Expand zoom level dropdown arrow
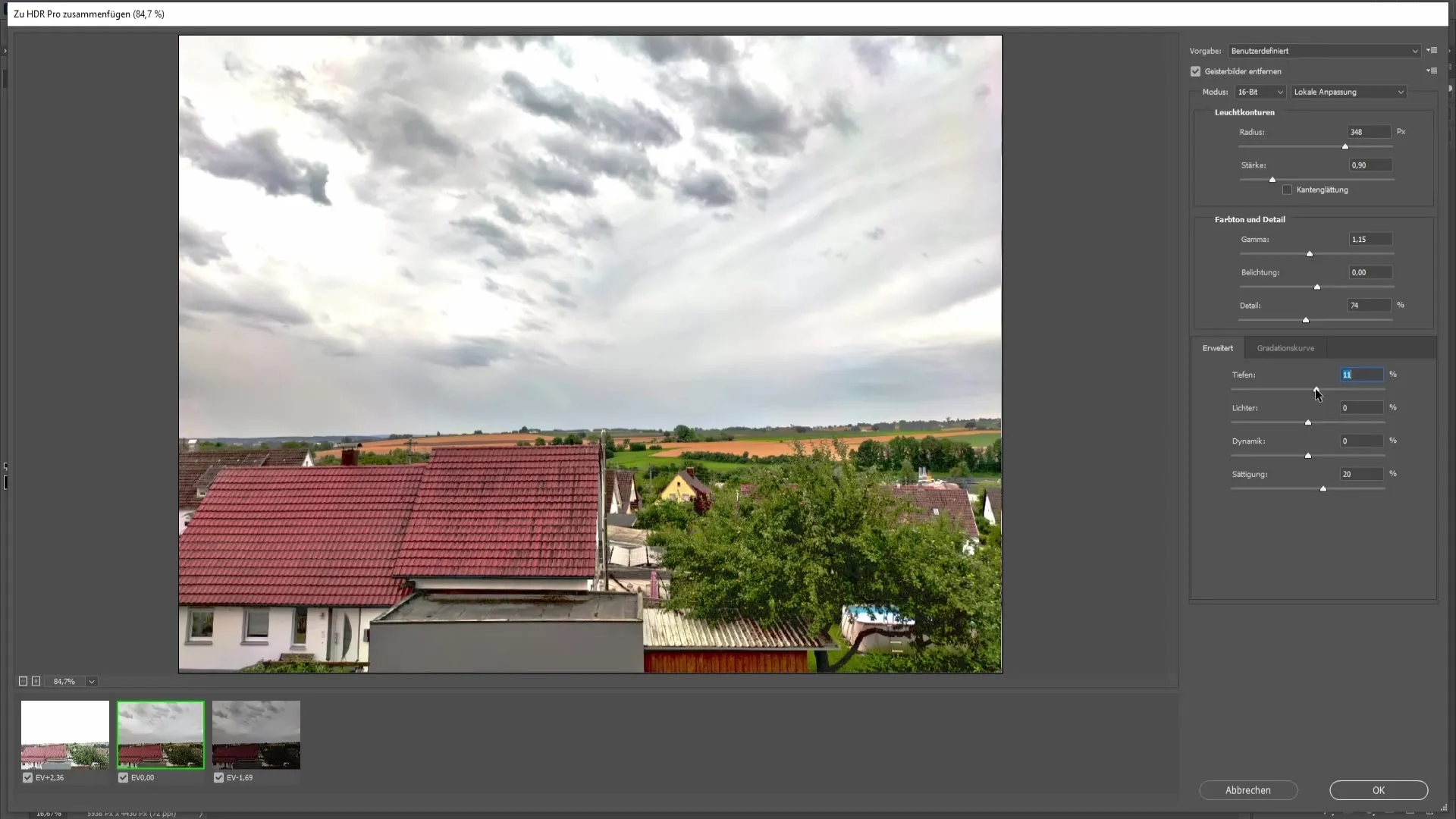The image size is (1456, 819). click(91, 681)
